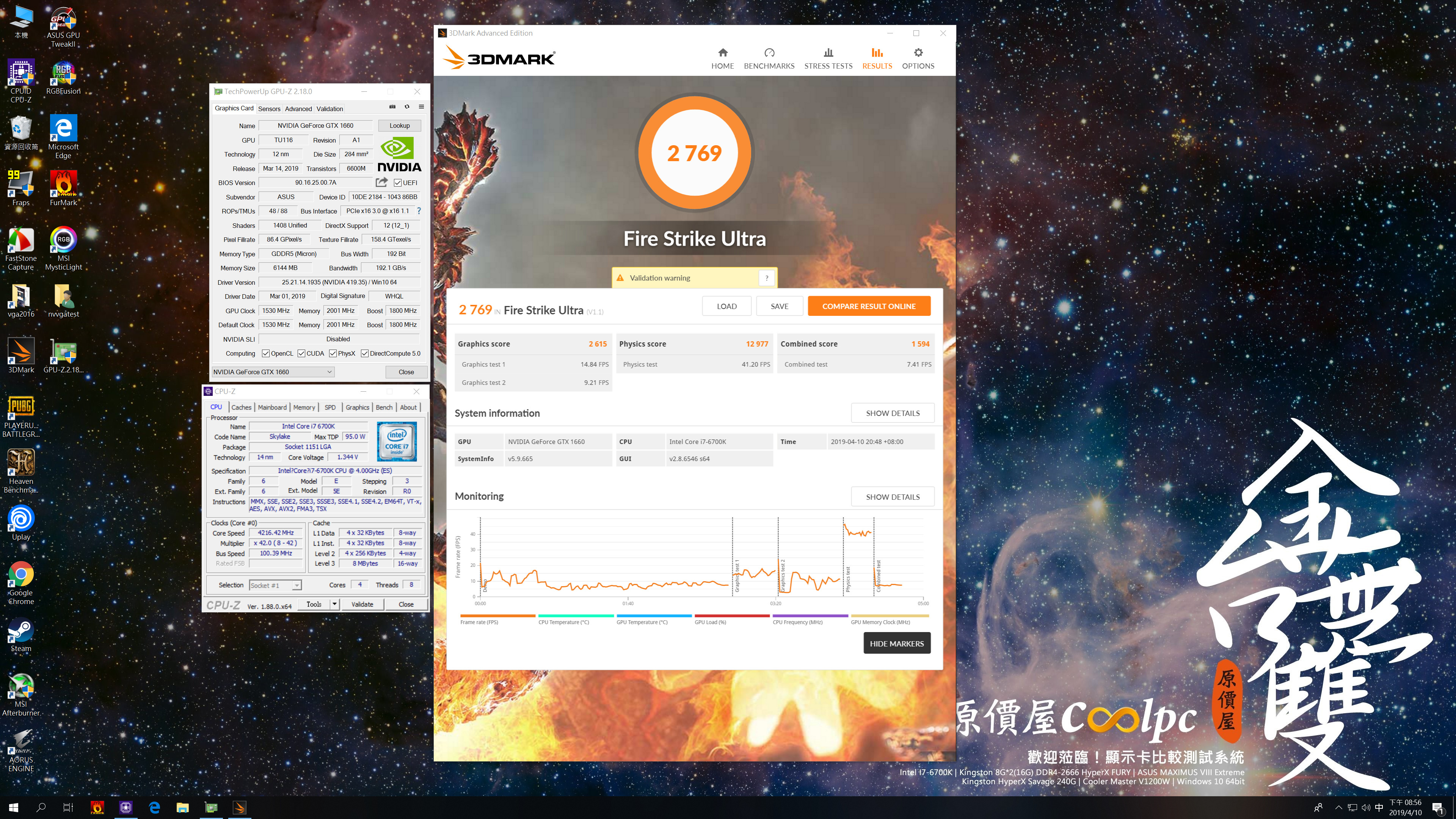Click GPU-Z screenshot camera icon

tap(392, 107)
